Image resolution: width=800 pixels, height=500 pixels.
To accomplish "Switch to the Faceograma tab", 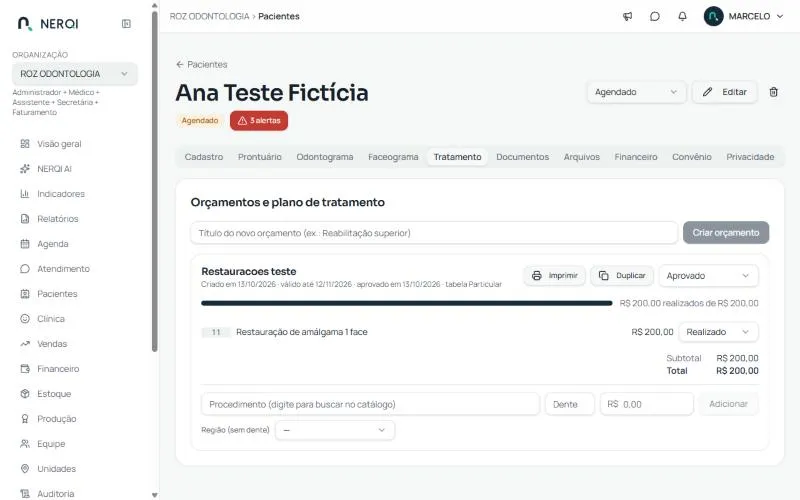I will (x=393, y=157).
